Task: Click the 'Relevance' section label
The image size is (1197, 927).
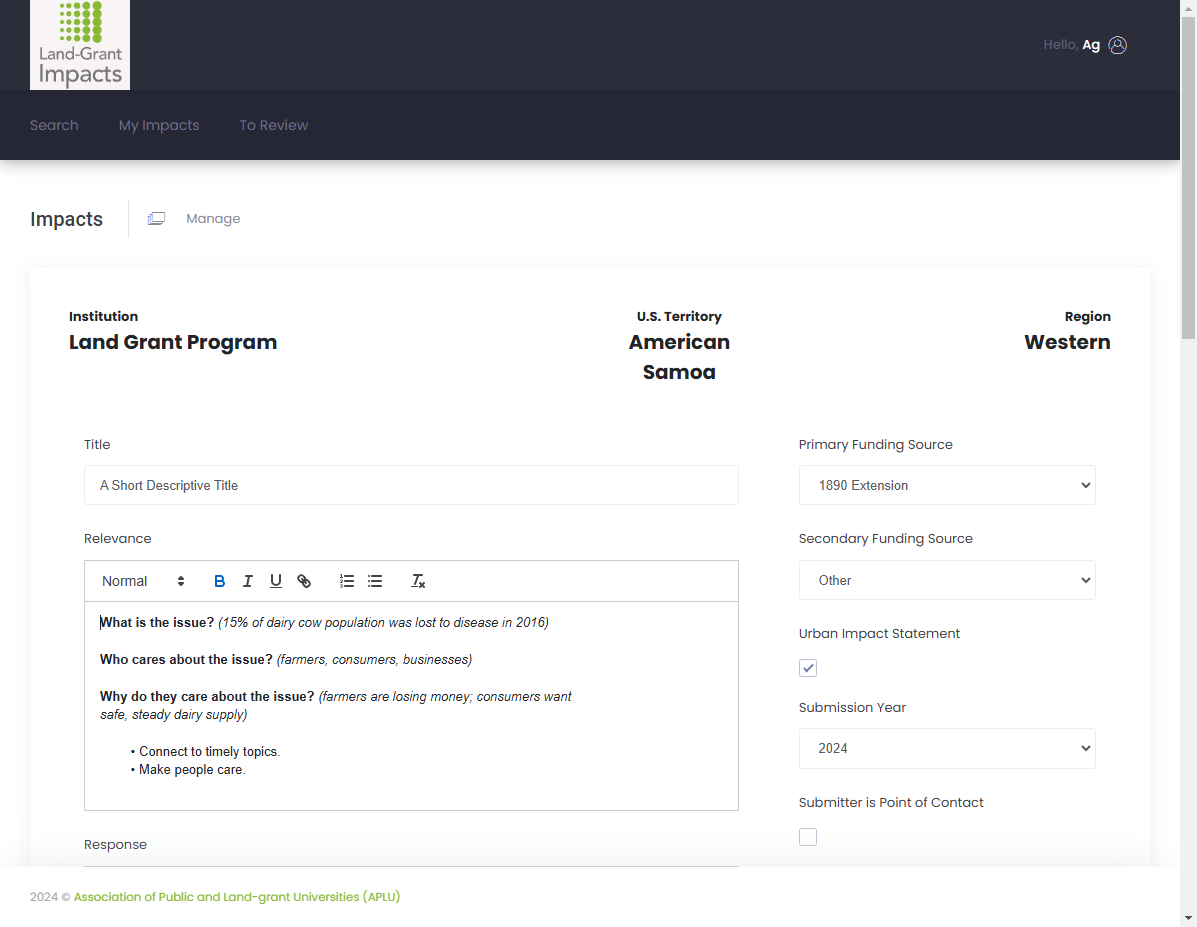Action: [118, 538]
